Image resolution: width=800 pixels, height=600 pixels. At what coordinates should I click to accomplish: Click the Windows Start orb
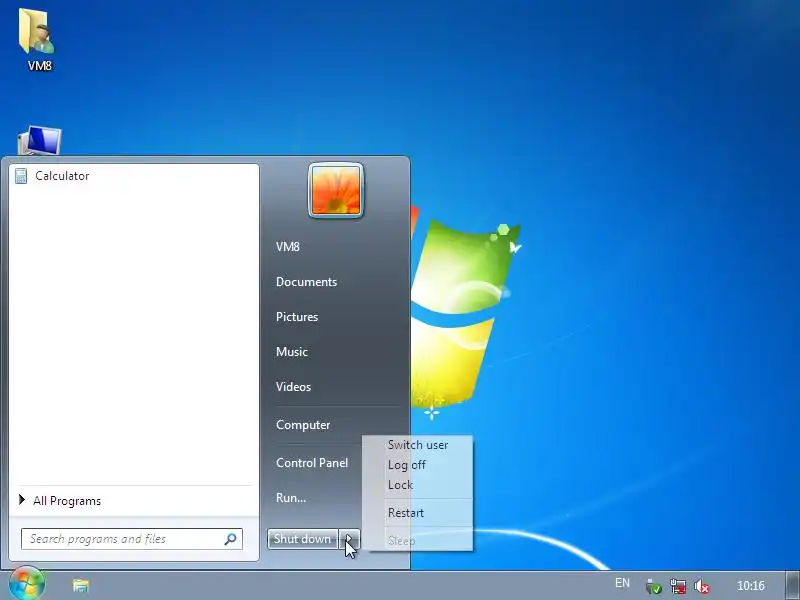coord(27,585)
